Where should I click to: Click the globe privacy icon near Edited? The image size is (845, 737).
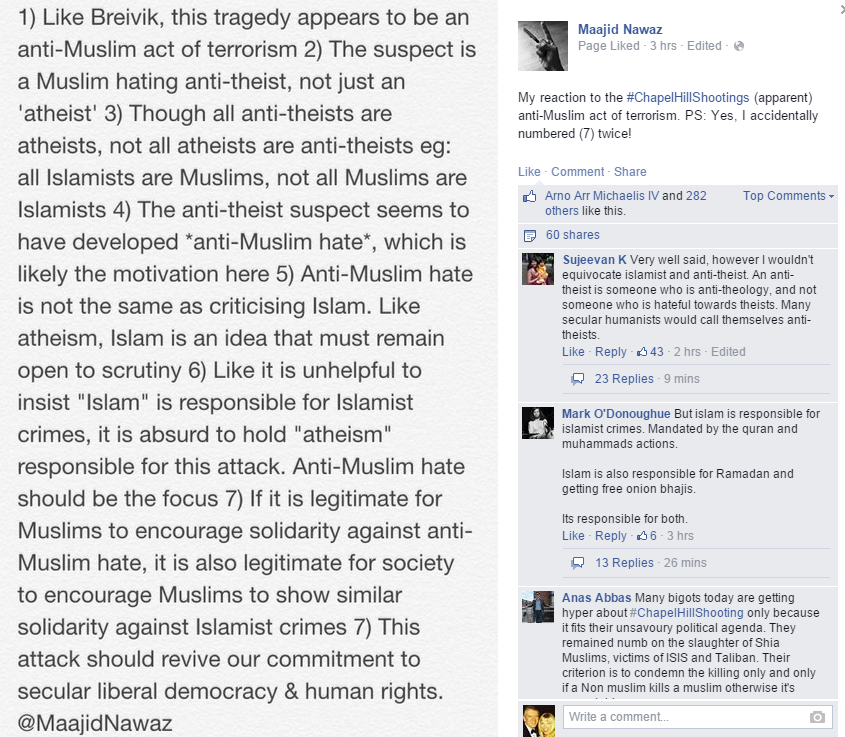[x=739, y=46]
